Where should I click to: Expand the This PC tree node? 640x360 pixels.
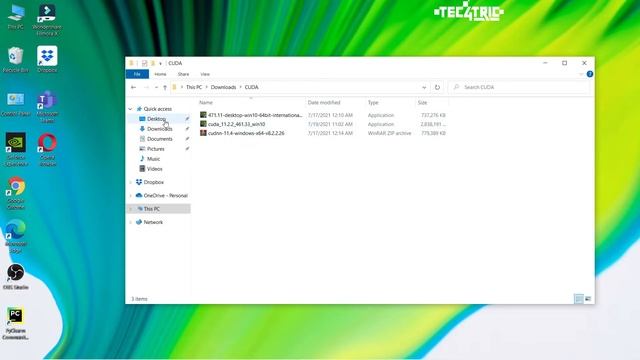[x=130, y=209]
